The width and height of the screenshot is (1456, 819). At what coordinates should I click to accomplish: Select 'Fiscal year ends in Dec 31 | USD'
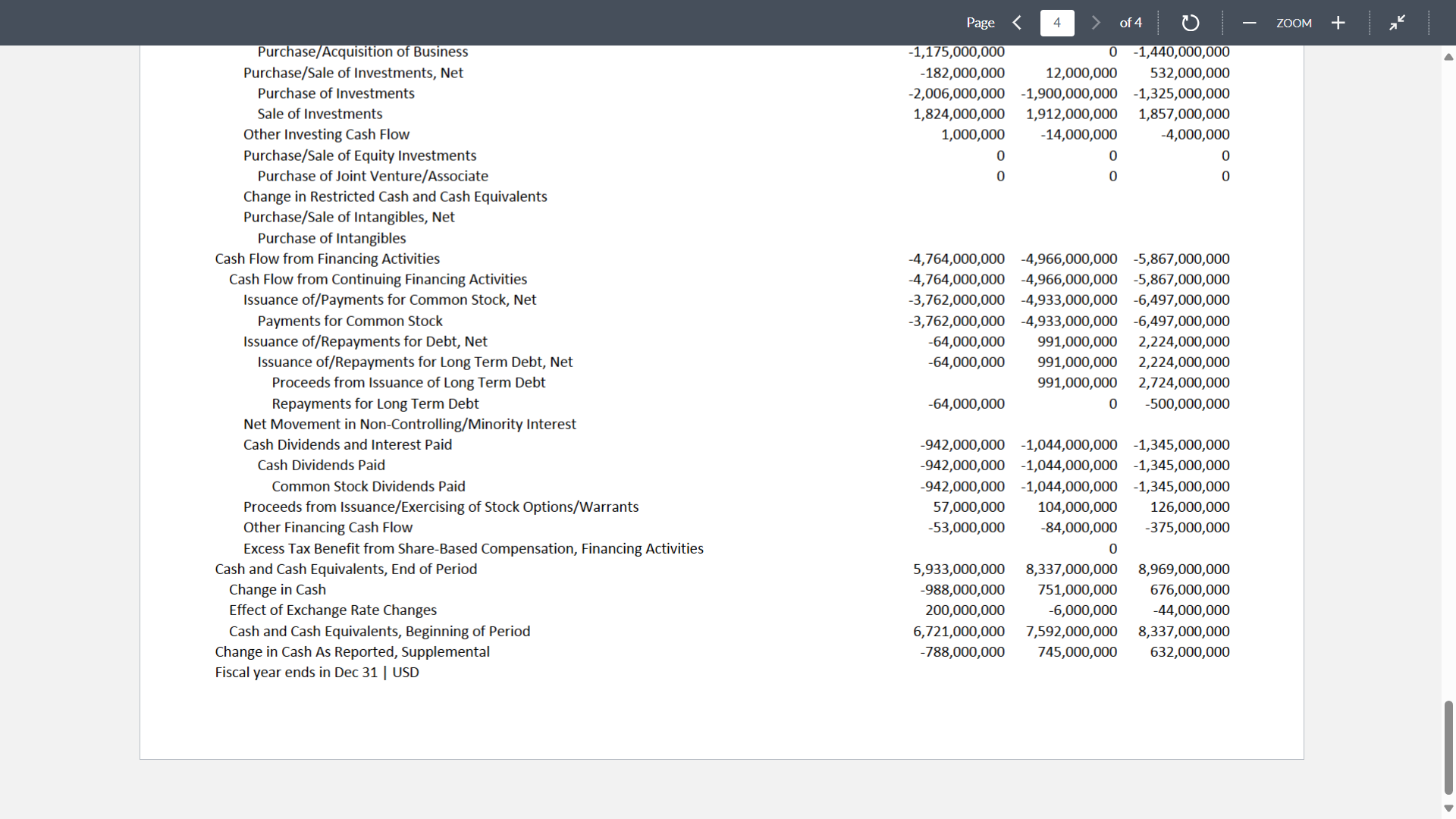(316, 672)
